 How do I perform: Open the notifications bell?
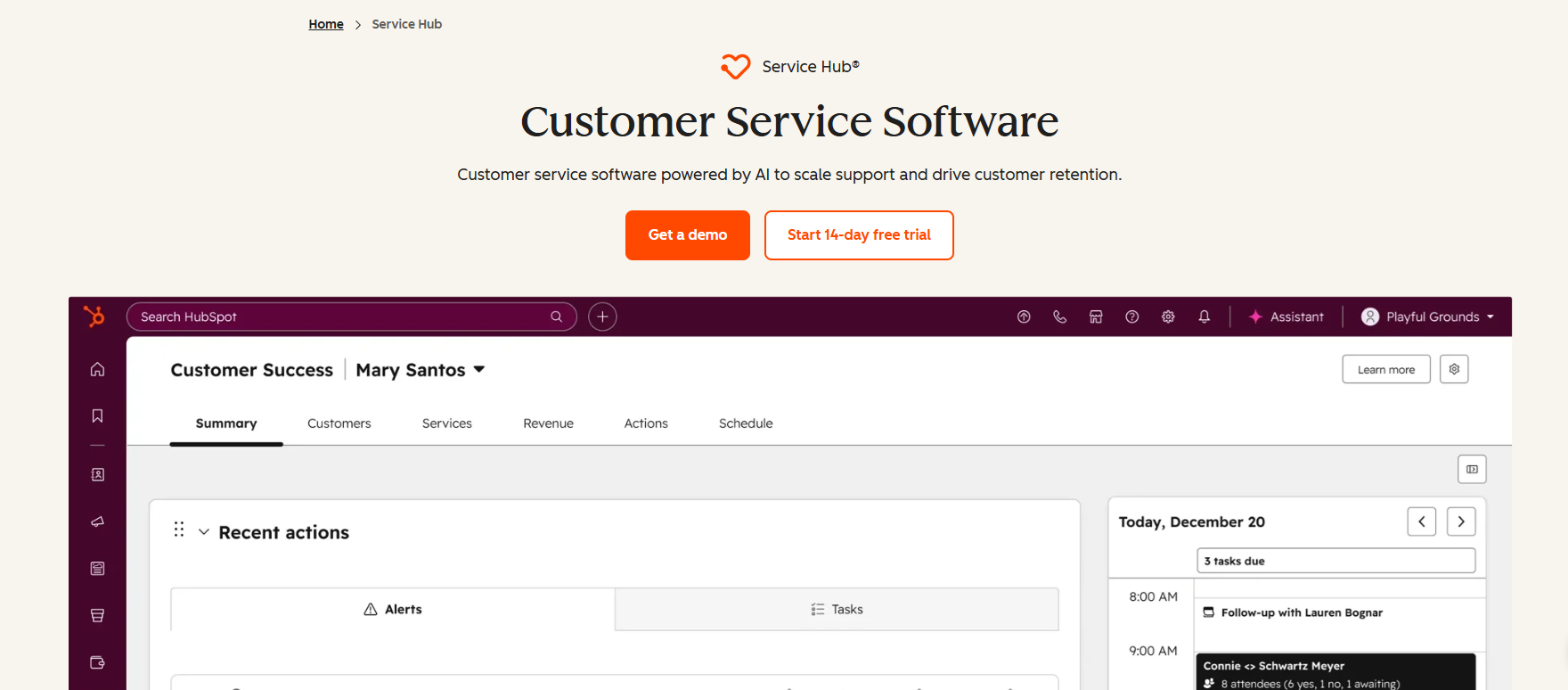(1204, 316)
